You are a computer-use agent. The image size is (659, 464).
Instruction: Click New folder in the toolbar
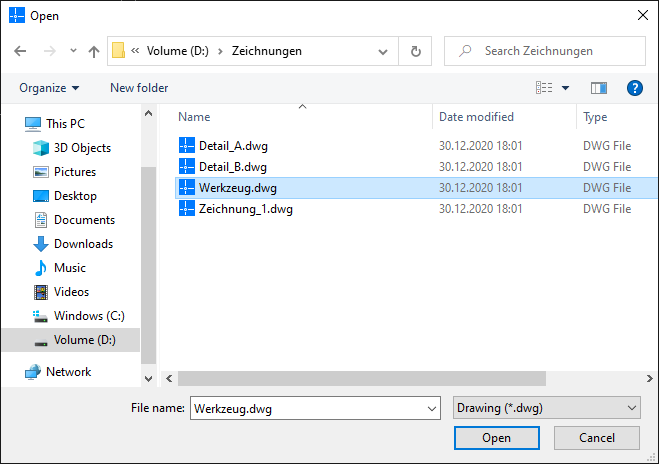tap(139, 88)
